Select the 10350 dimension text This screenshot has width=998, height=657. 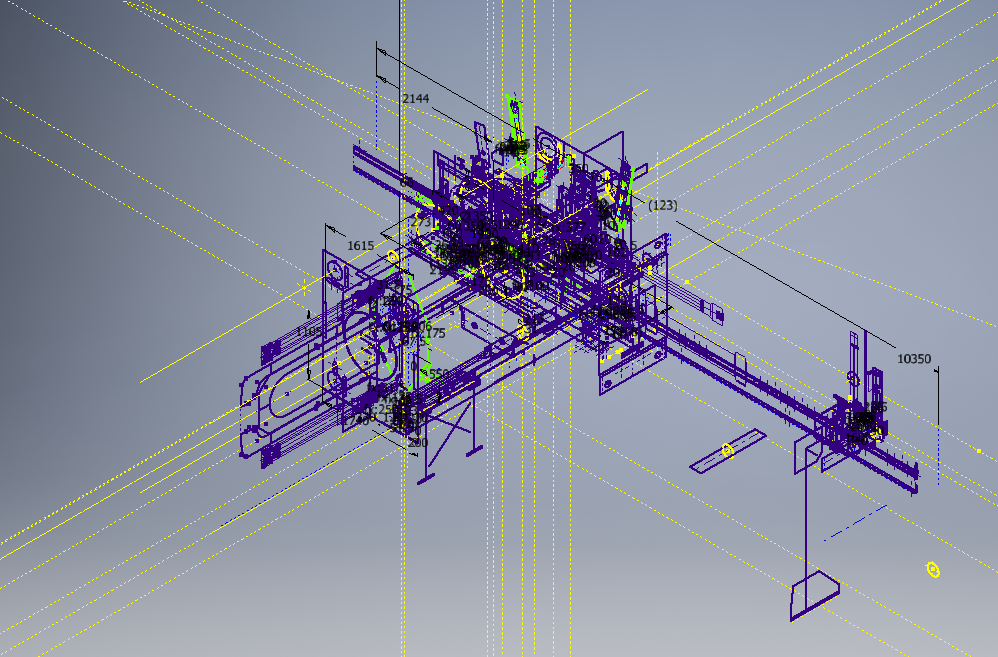[914, 358]
